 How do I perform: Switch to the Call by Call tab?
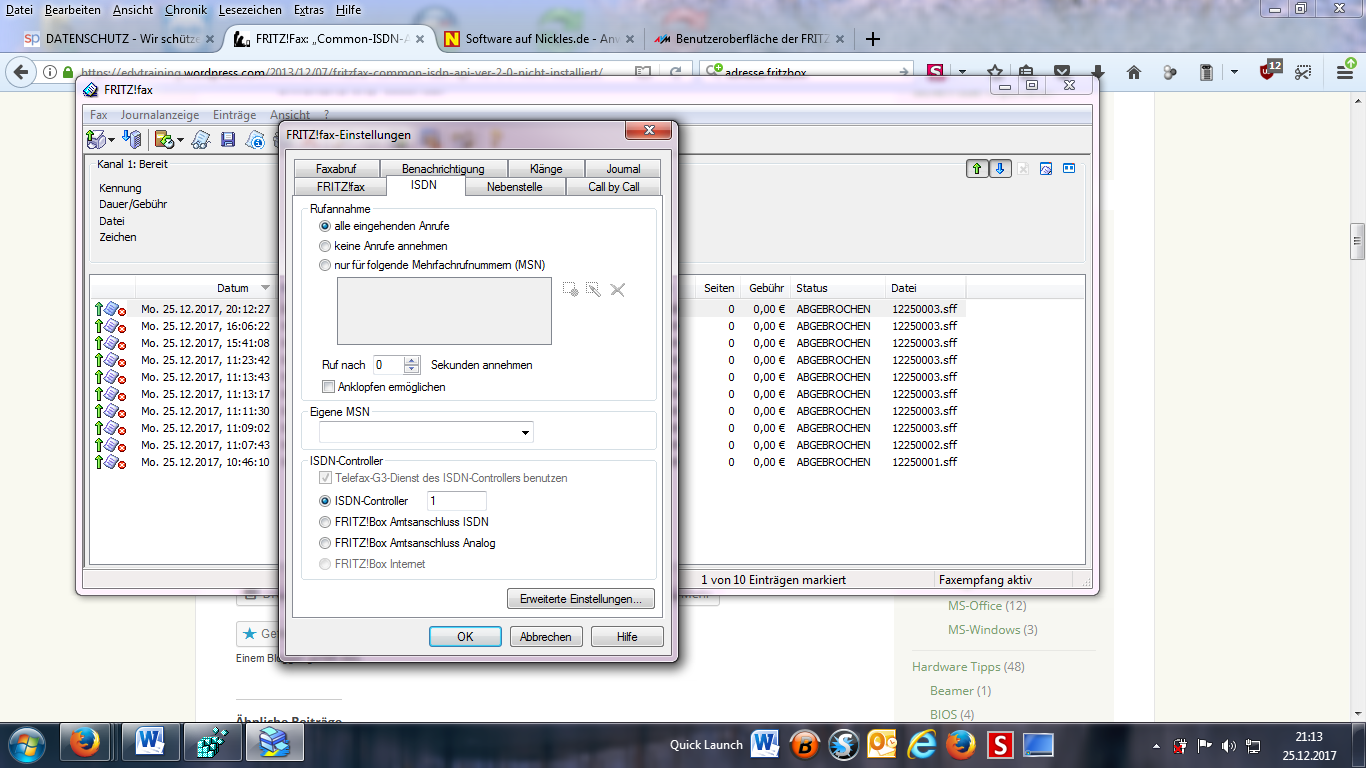coord(614,187)
